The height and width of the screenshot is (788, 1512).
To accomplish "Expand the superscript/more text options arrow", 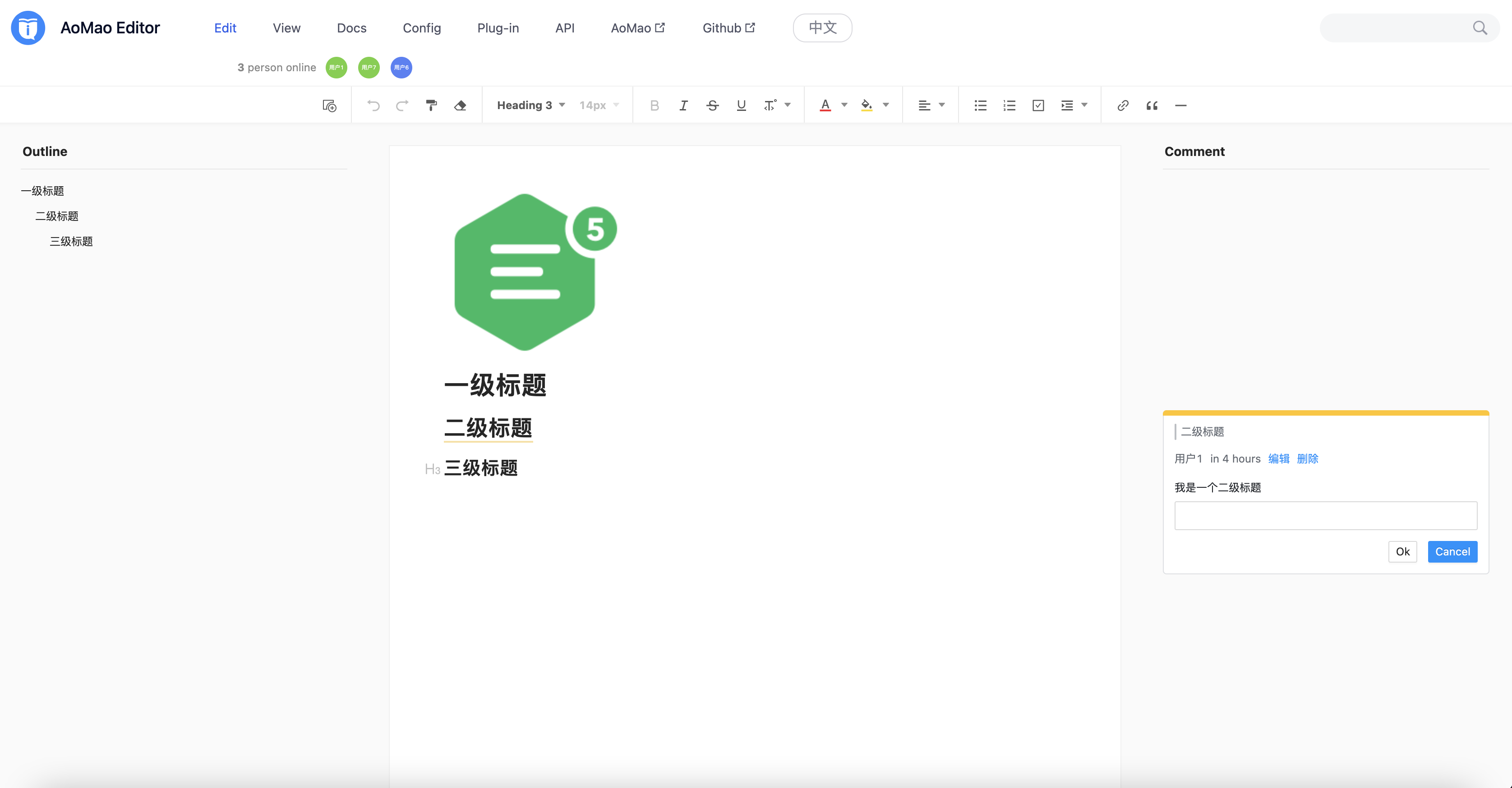I will tap(788, 105).
